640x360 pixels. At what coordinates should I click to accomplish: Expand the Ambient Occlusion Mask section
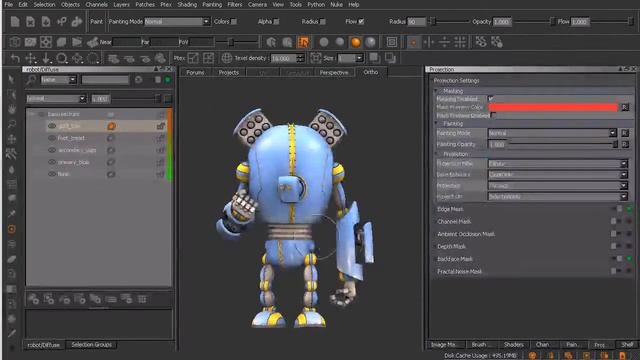click(466, 234)
